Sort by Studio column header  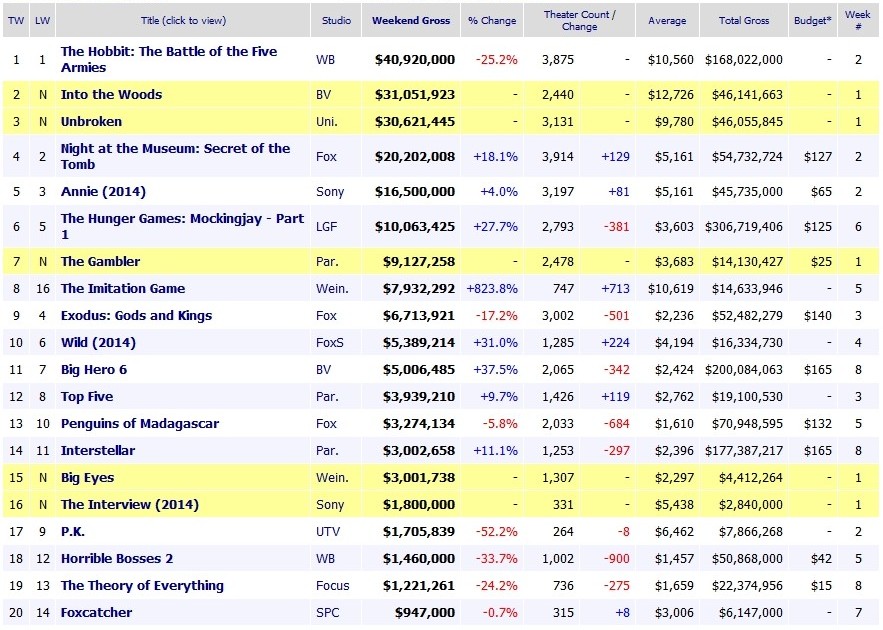coord(336,21)
